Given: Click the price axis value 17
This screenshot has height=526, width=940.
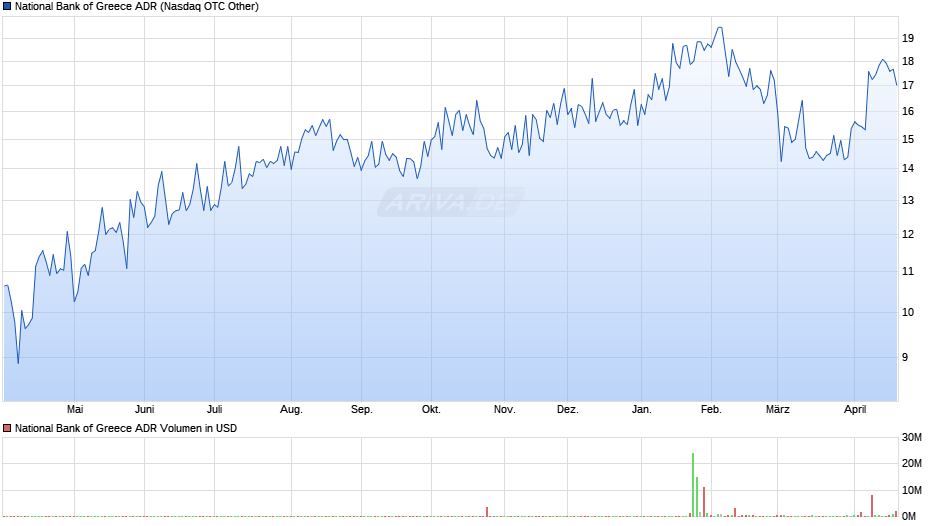Looking at the screenshot, I should (x=908, y=86).
